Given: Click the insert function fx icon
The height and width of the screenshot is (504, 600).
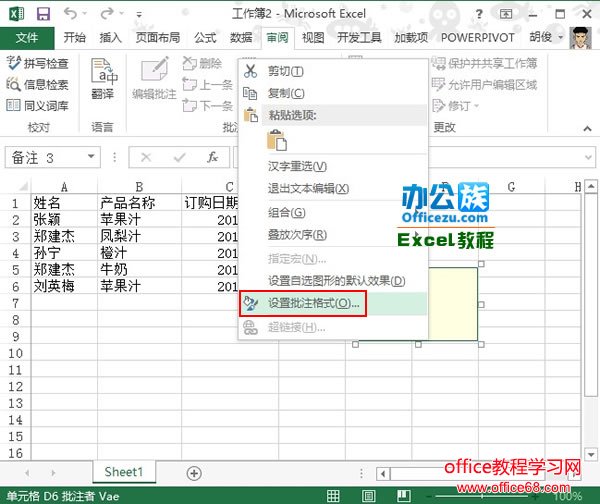Looking at the screenshot, I should click(212, 157).
